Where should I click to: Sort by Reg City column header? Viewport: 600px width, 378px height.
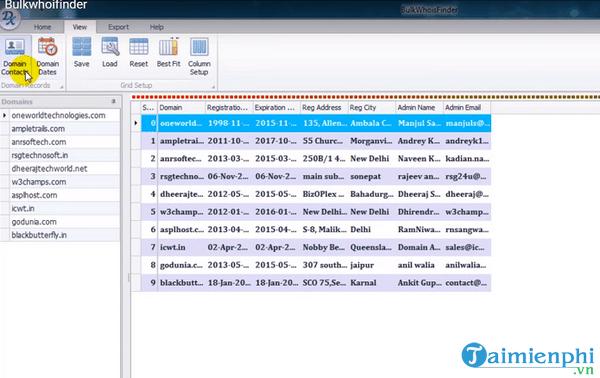pyautogui.click(x=371, y=108)
